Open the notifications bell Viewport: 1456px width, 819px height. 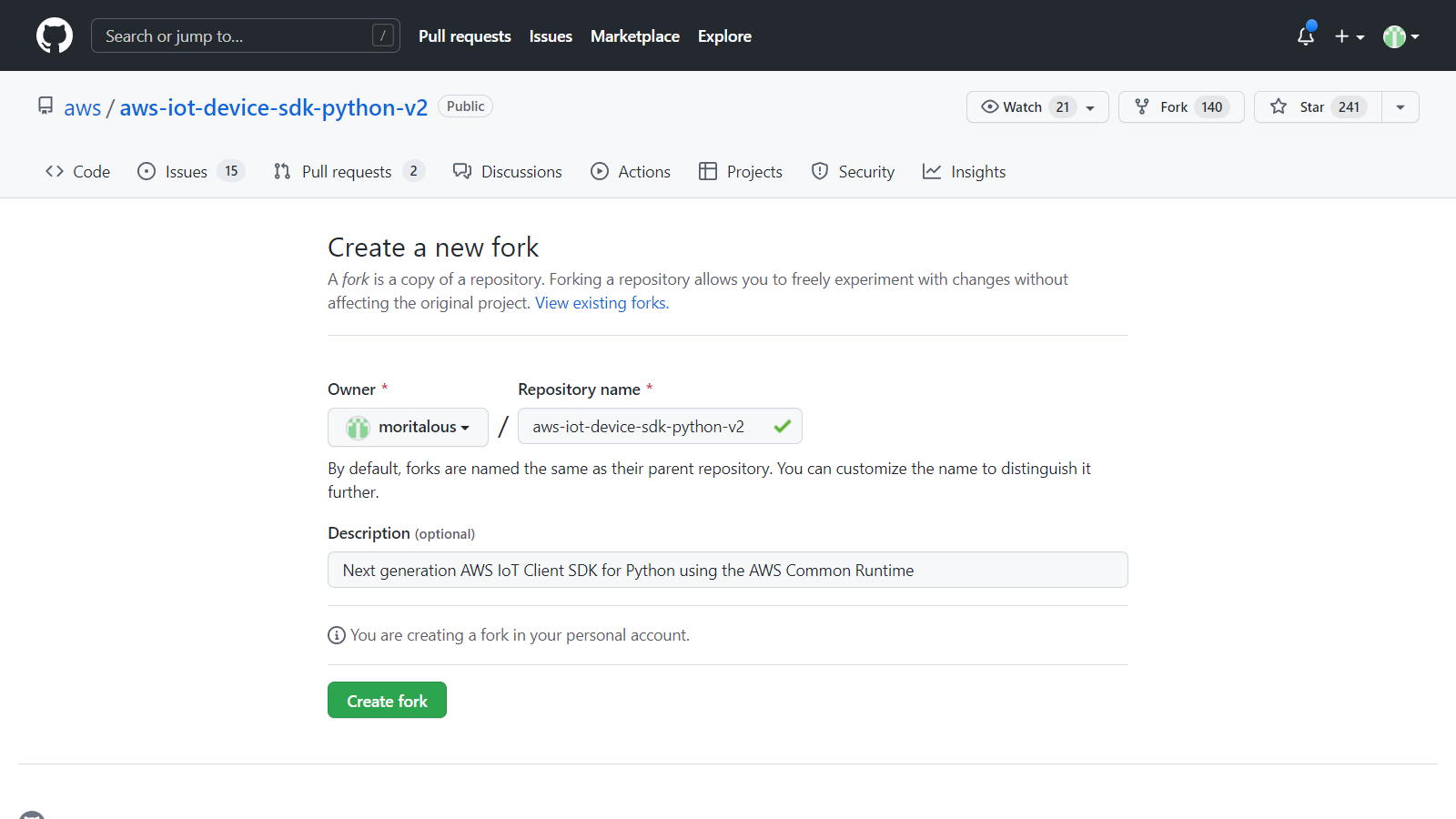click(1306, 36)
